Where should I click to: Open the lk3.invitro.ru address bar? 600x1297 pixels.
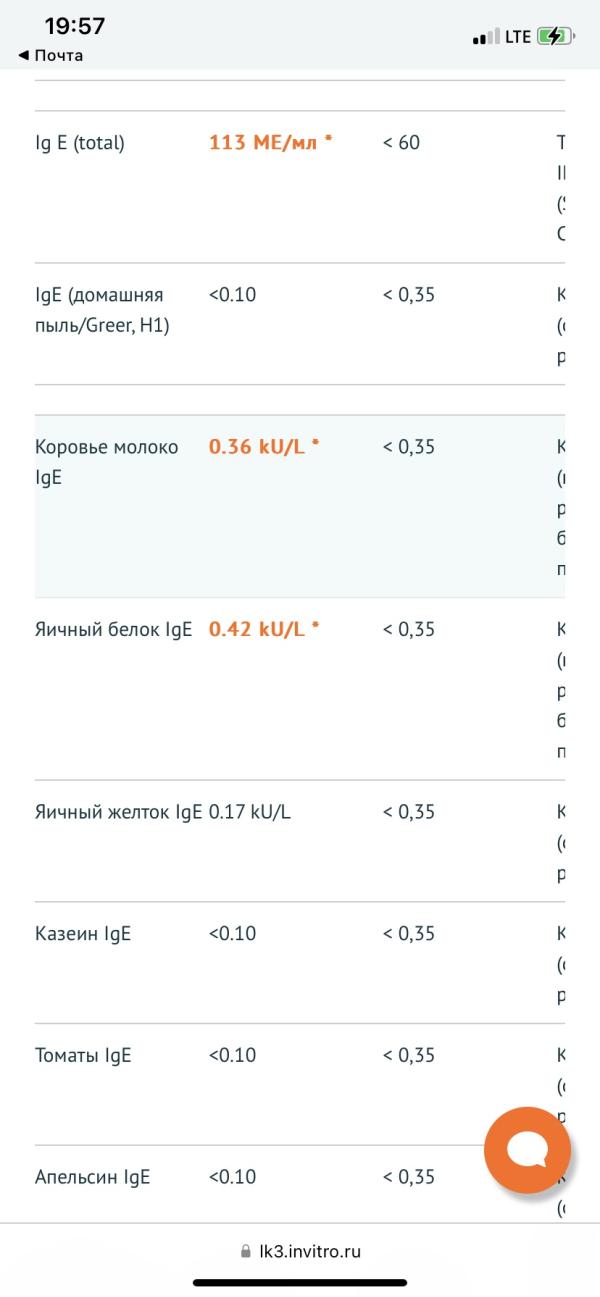[300, 1251]
